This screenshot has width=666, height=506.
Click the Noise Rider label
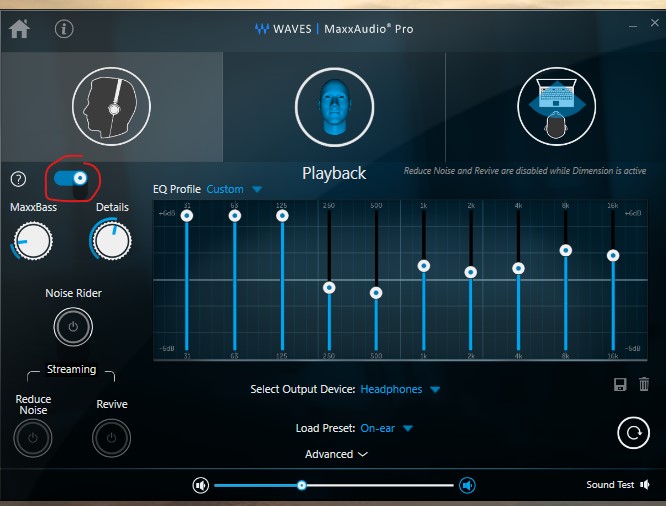pyautogui.click(x=73, y=293)
